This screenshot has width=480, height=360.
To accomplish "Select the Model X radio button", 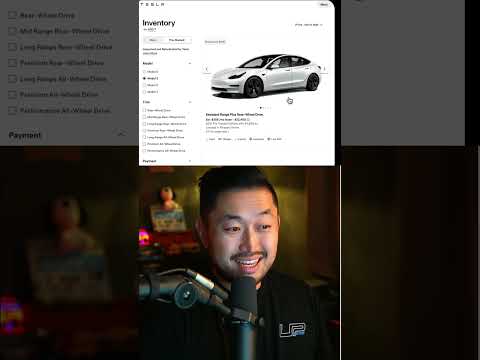I will pos(144,85).
